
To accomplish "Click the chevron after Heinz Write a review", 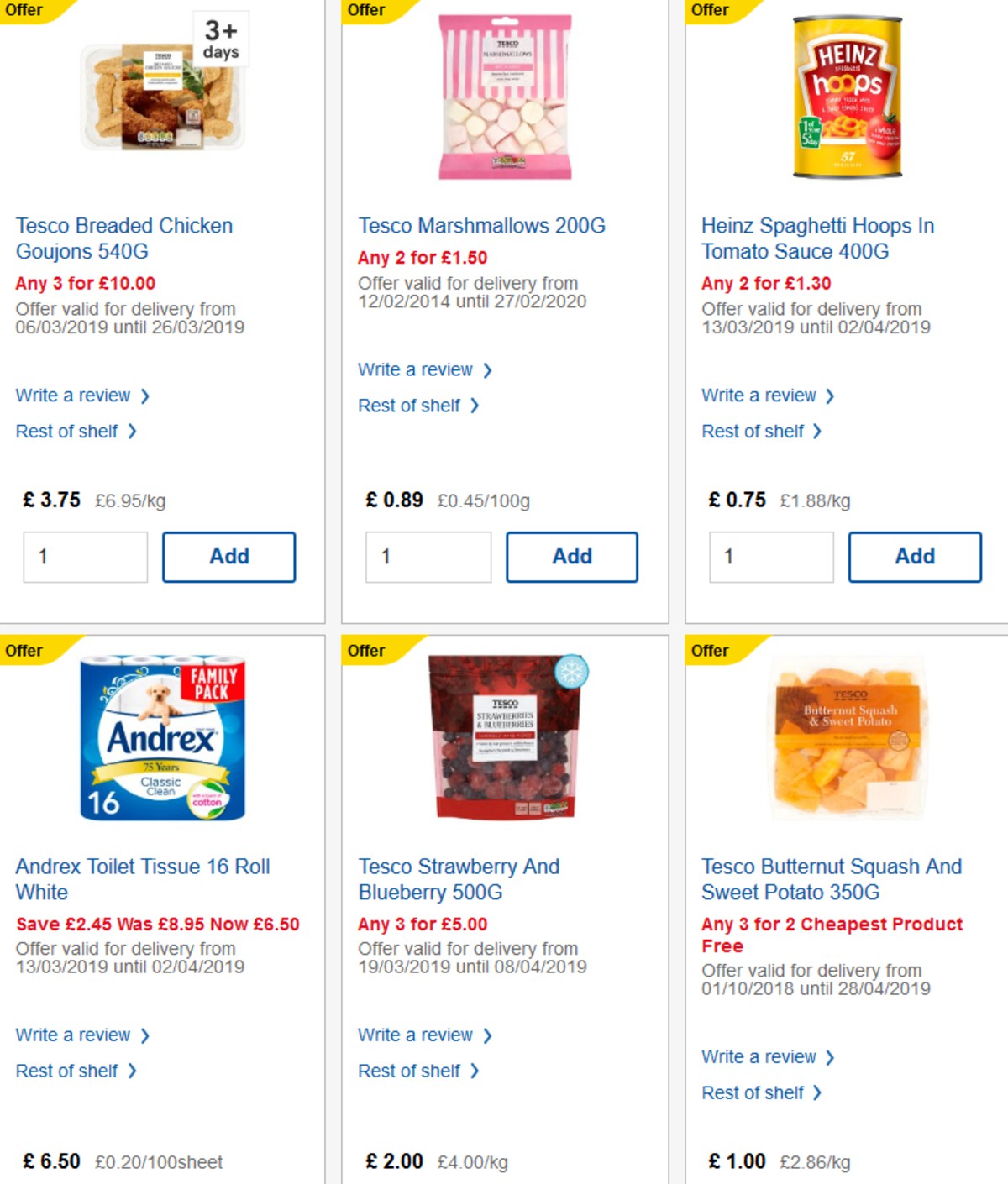I will (830, 395).
